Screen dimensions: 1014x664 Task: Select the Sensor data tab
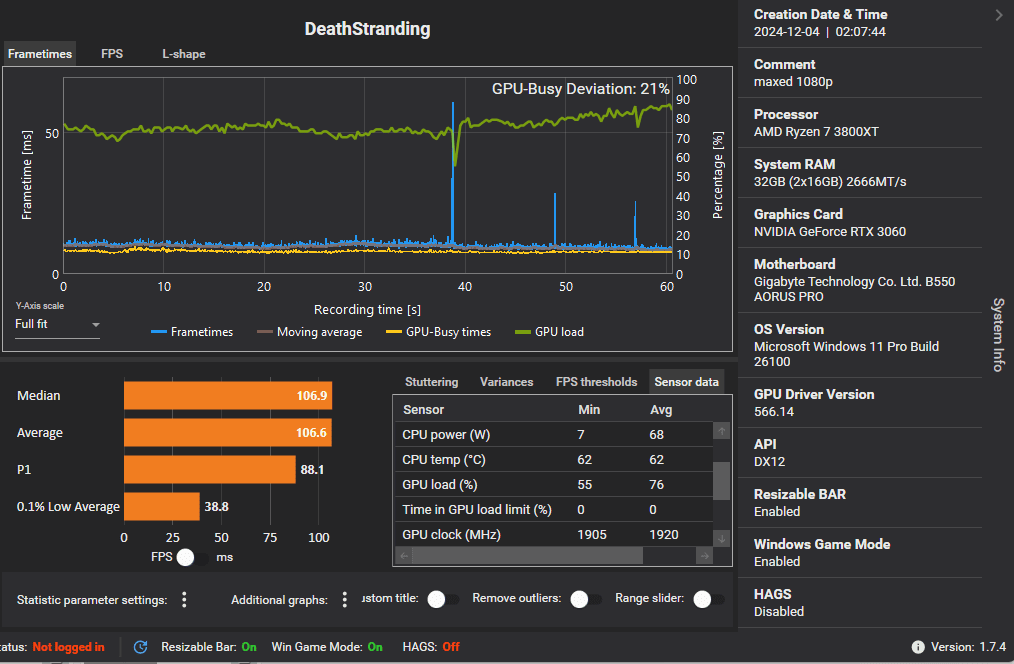tap(686, 381)
